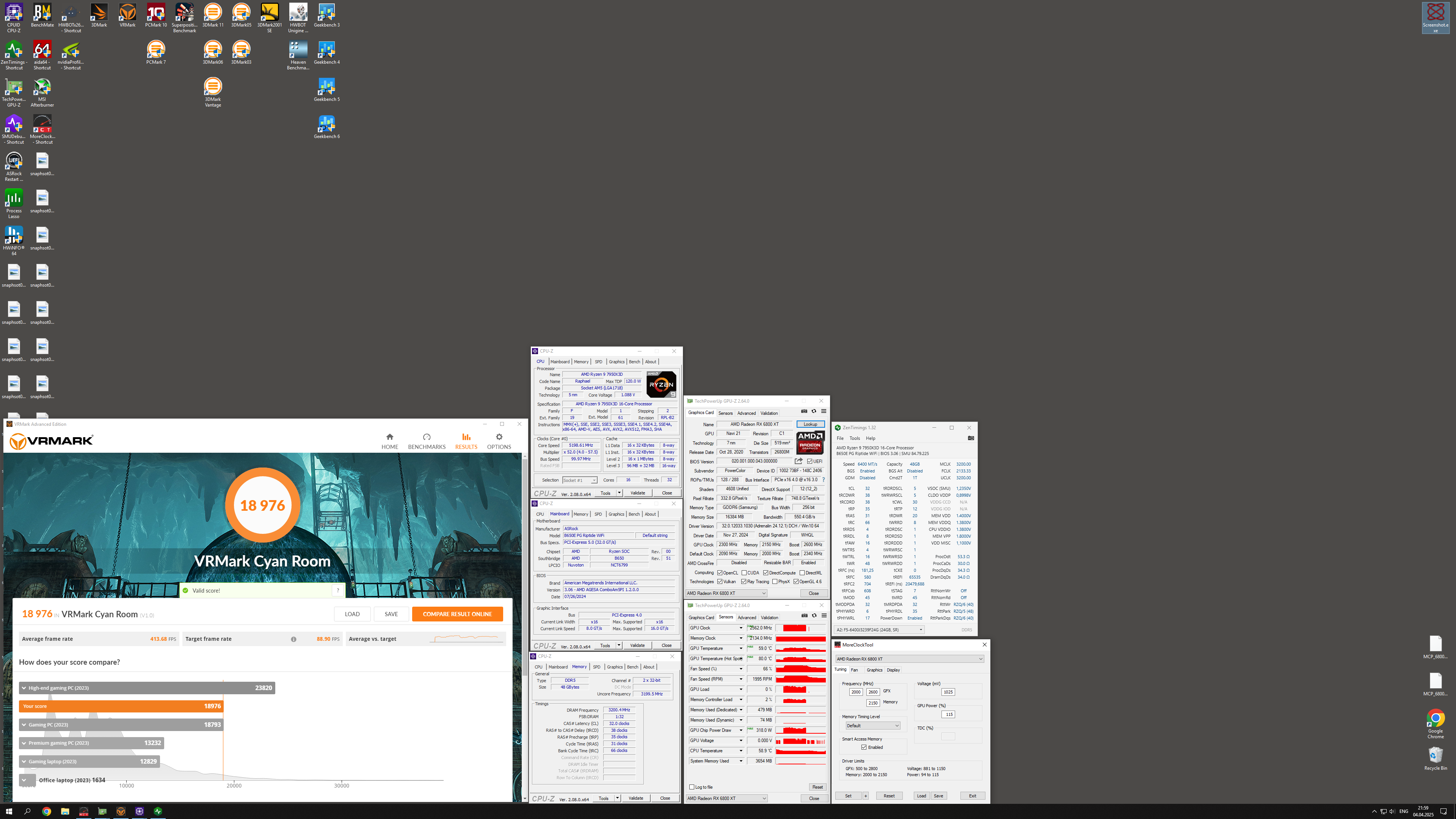
Task: Open the ZenTimings Tools menu
Action: click(855, 438)
